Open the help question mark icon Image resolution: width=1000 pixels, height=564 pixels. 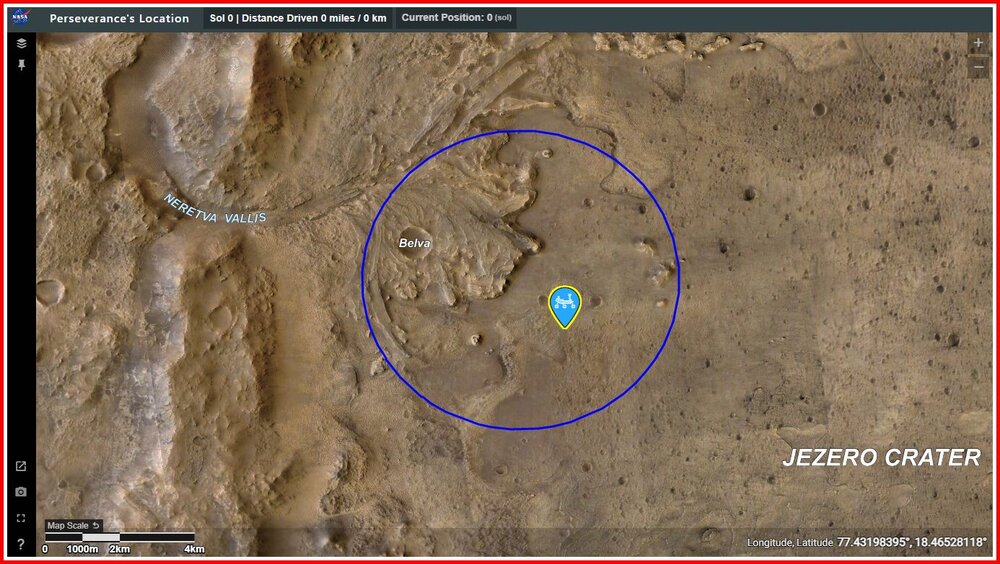(x=21, y=544)
